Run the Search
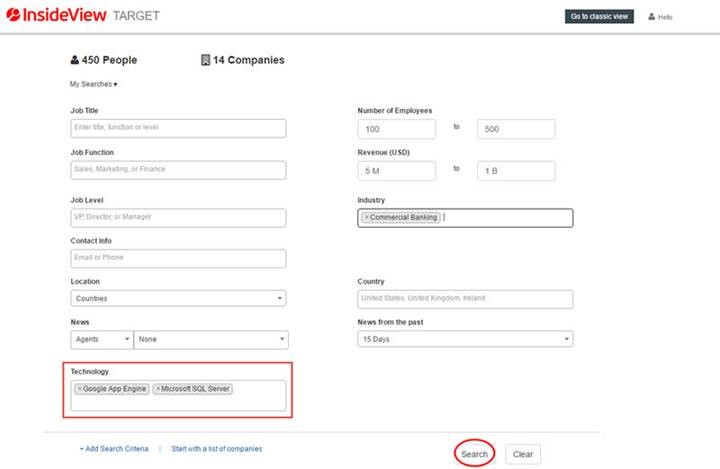This screenshot has height=469, width=720. 474,454
